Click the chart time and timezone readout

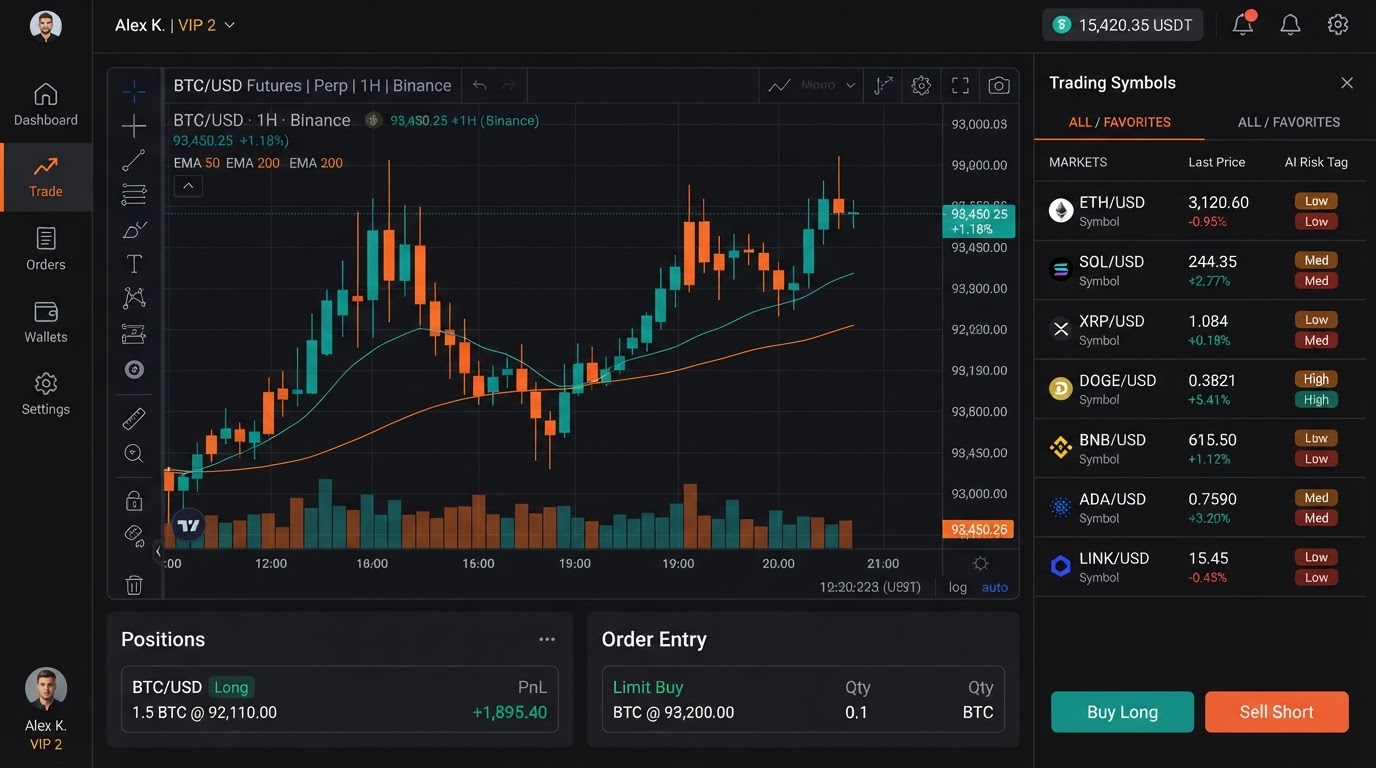point(870,588)
